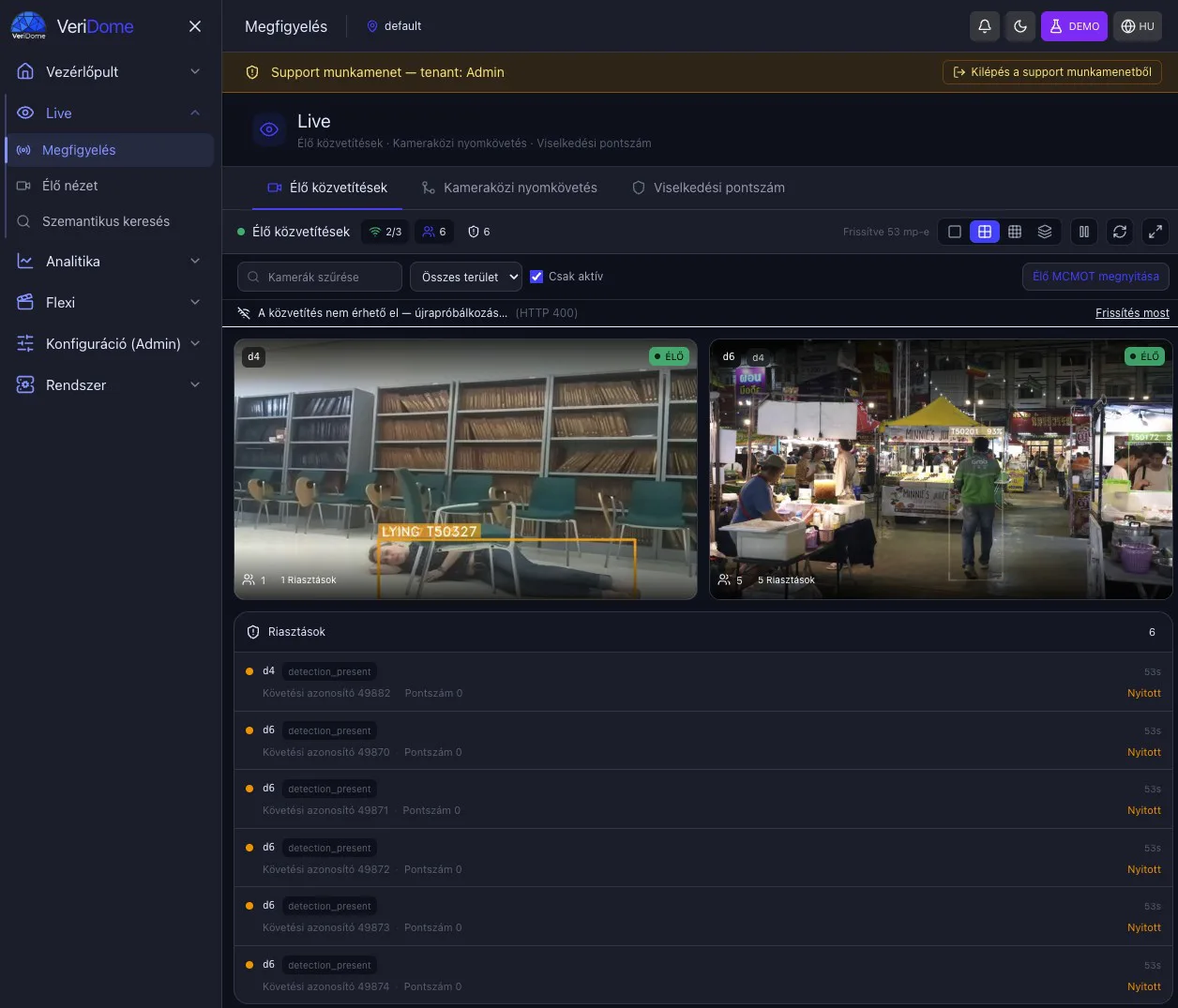Image resolution: width=1178 pixels, height=1008 pixels.
Task: Open the d6 night market camera feed
Action: (x=941, y=469)
